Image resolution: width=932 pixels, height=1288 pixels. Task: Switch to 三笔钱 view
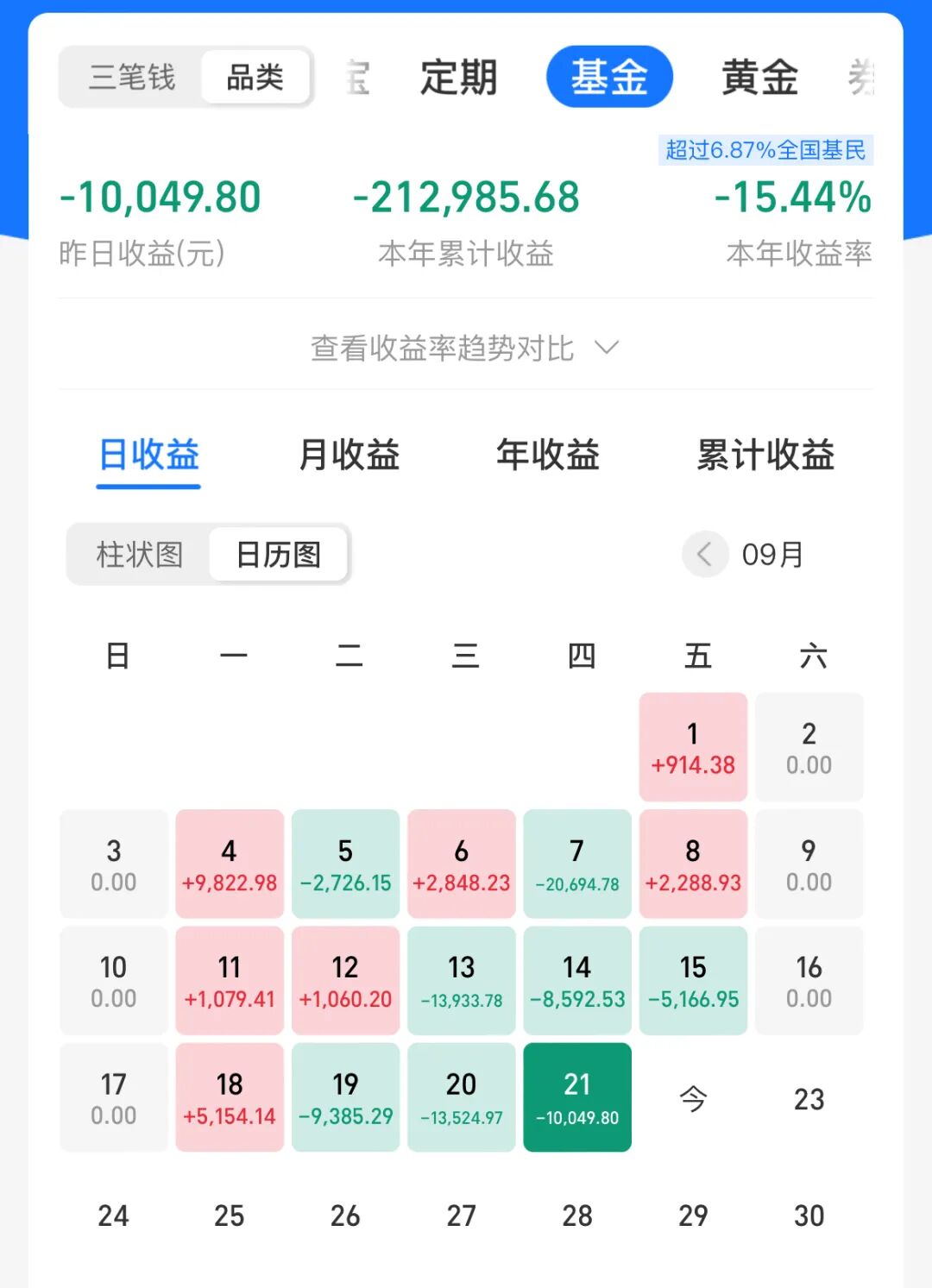coord(132,78)
